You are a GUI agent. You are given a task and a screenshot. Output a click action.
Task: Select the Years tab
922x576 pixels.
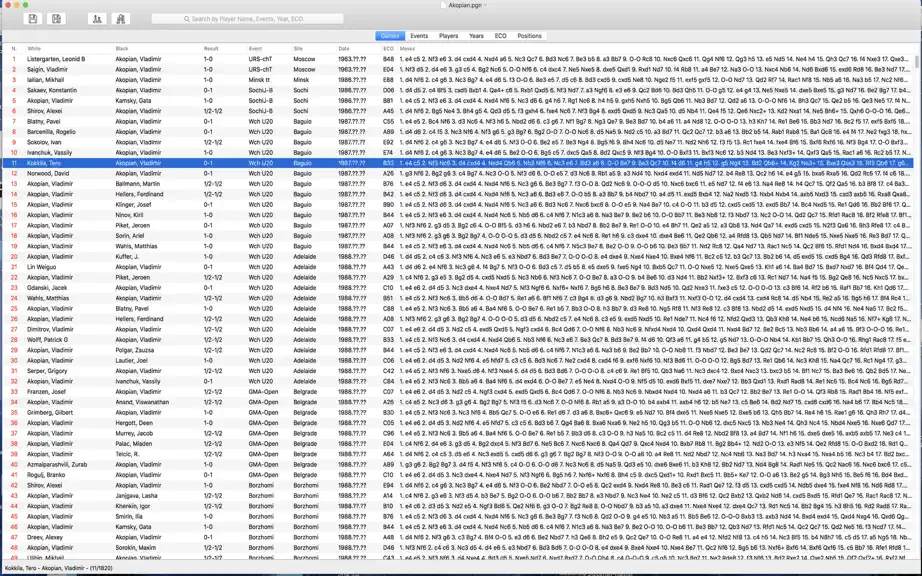coord(476,36)
